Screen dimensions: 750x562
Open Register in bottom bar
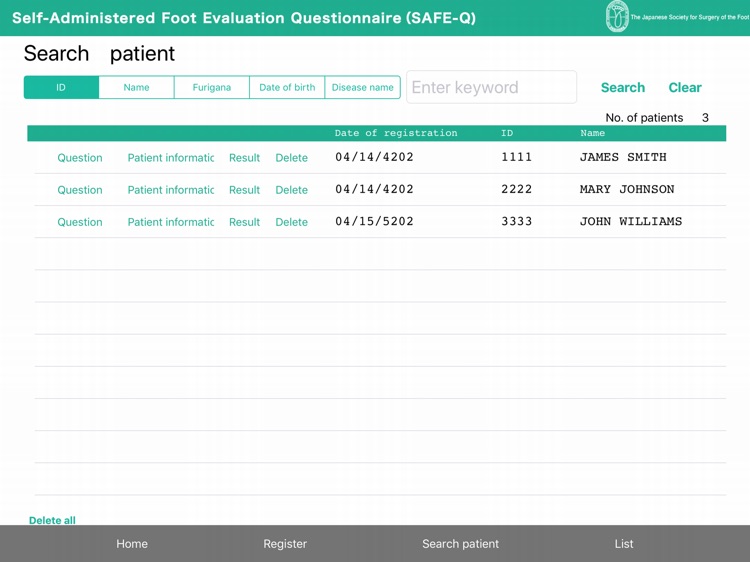click(285, 543)
